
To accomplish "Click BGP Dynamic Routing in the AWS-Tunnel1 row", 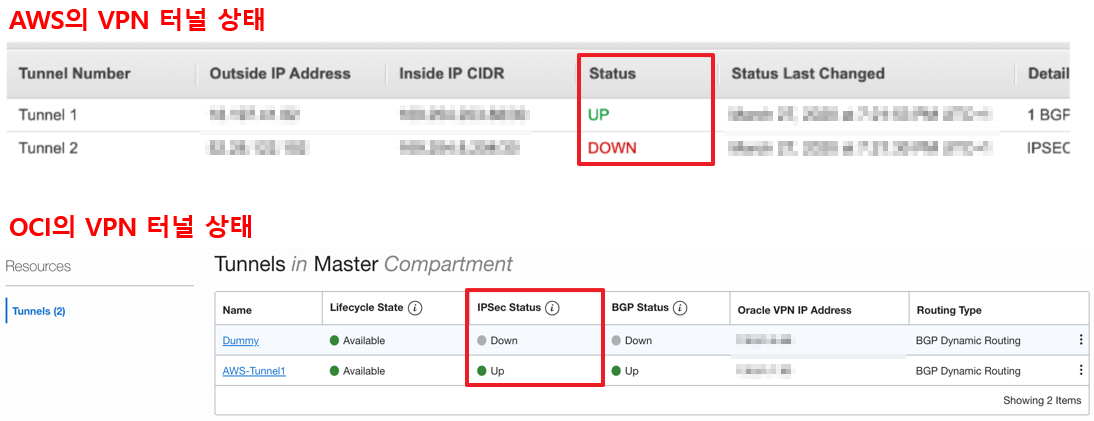I will tap(968, 371).
